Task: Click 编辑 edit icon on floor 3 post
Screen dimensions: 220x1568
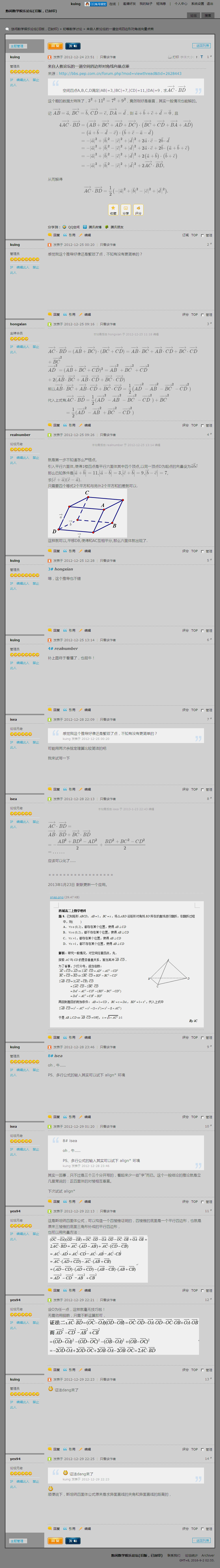Action: 84,425
